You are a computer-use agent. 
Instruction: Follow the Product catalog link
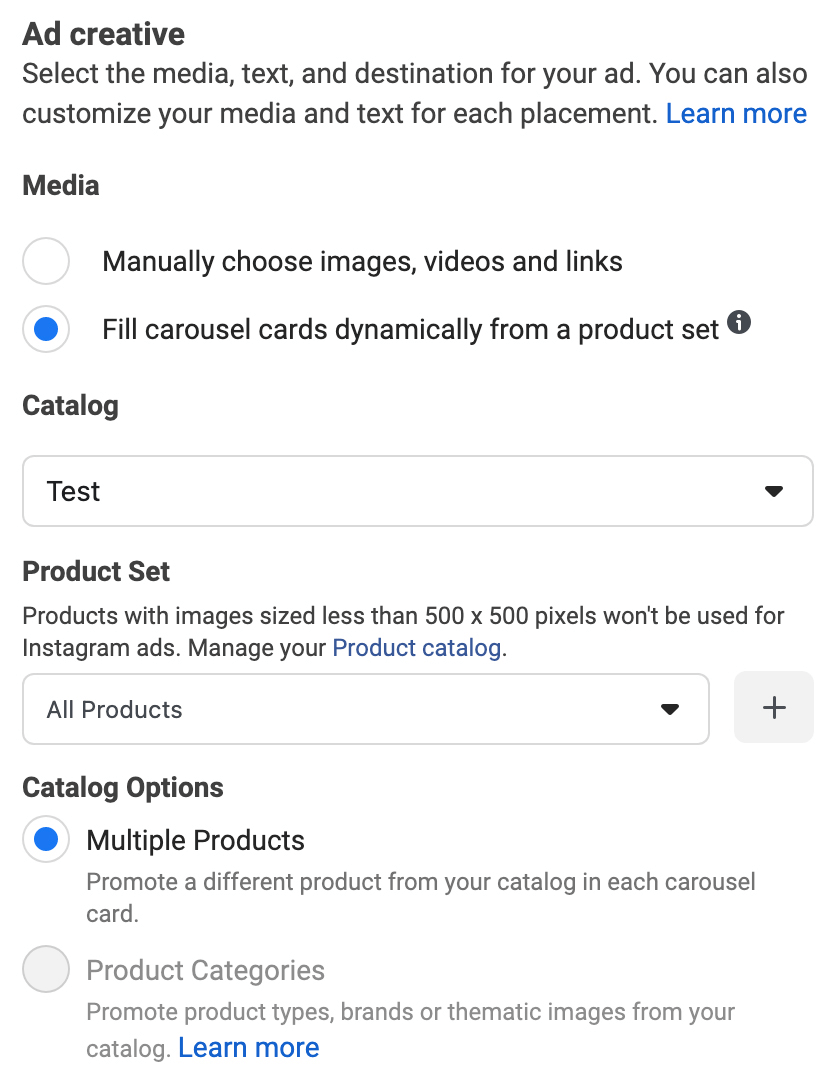416,648
